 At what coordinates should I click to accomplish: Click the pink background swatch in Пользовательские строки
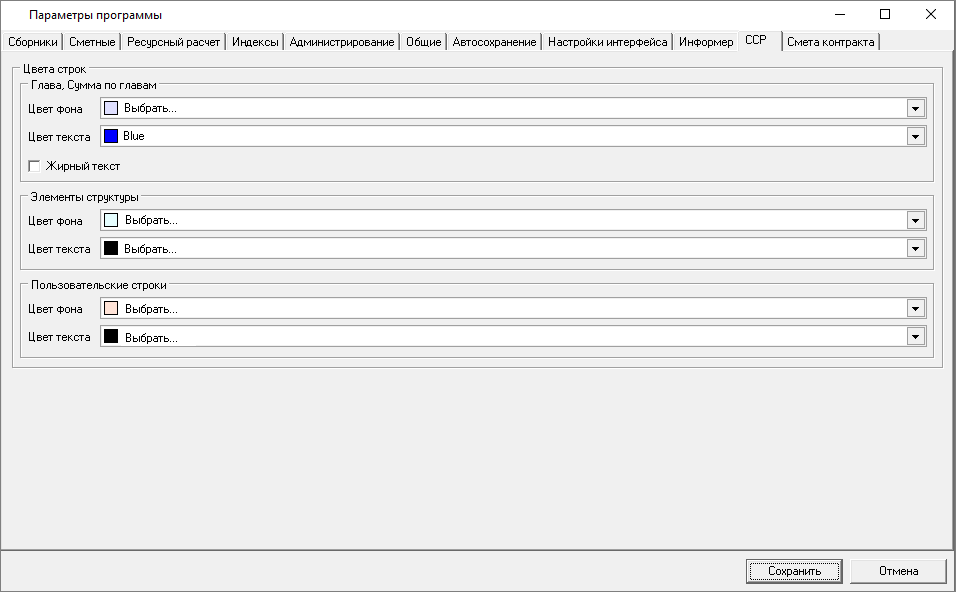click(111, 309)
